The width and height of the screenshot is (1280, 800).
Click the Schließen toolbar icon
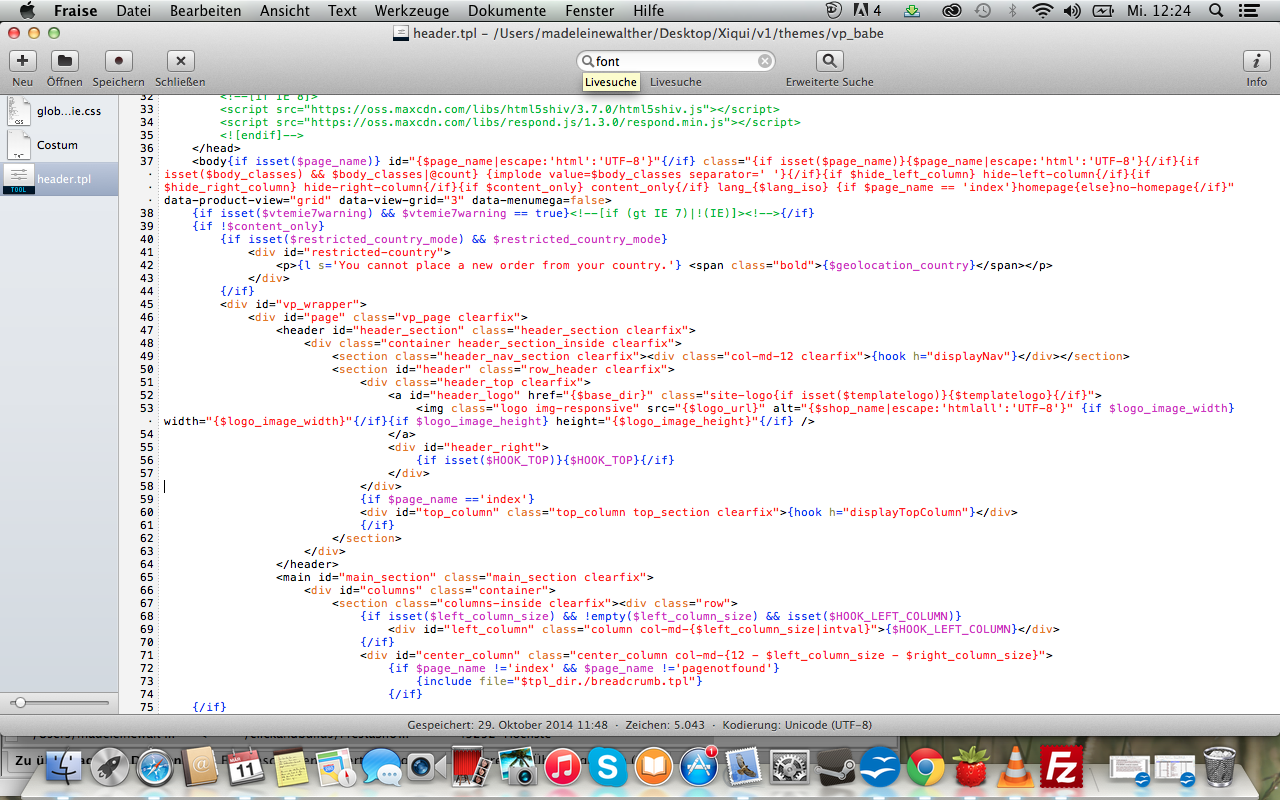180,61
